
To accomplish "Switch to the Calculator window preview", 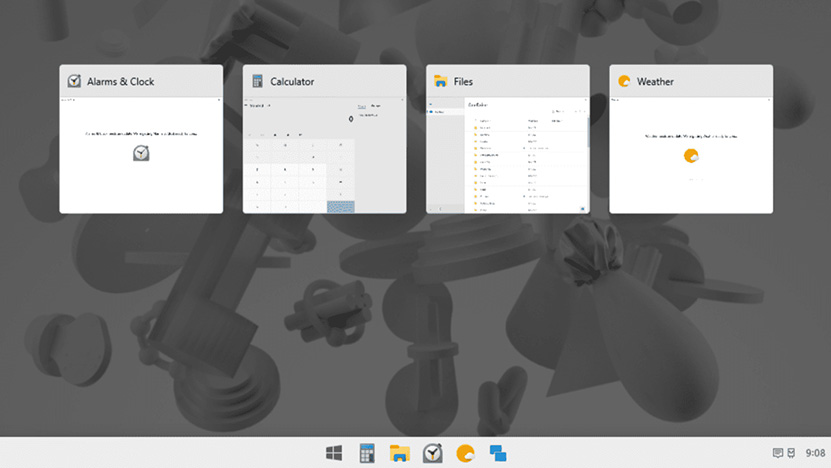I will [x=324, y=155].
